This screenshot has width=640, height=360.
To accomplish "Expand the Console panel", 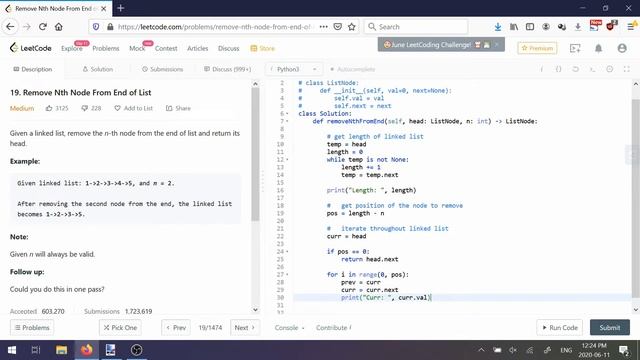I will point(289,328).
